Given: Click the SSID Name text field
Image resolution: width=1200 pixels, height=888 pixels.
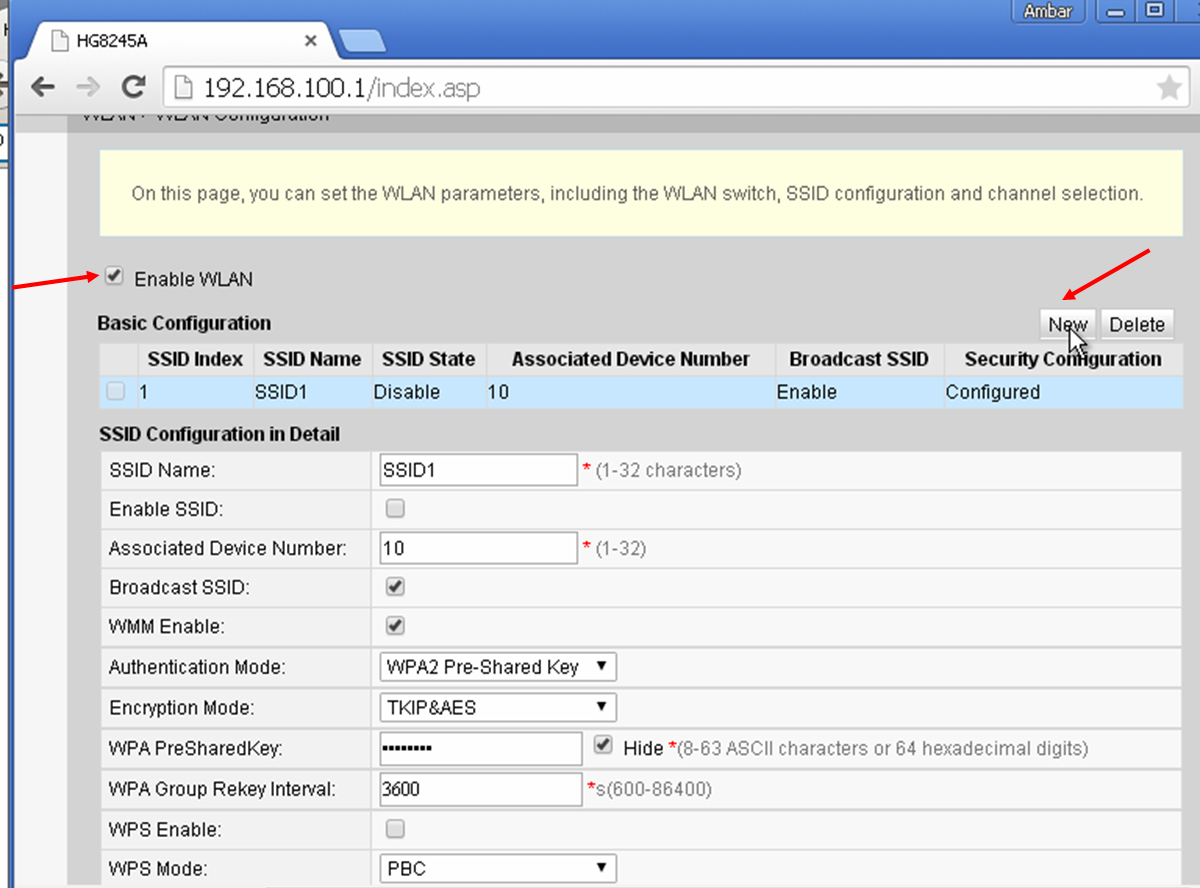Looking at the screenshot, I should coord(478,469).
